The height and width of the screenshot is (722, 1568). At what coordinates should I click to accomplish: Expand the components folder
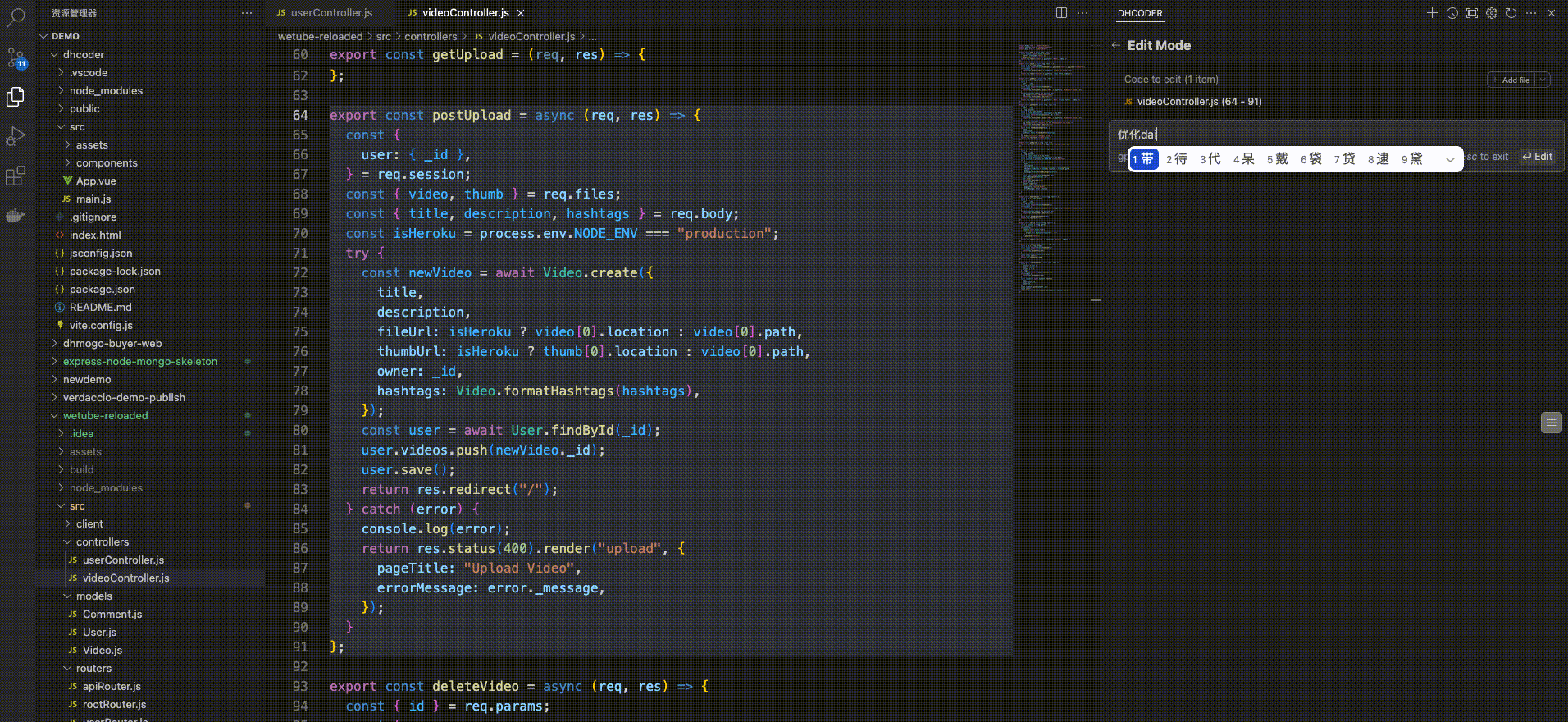tap(67, 162)
